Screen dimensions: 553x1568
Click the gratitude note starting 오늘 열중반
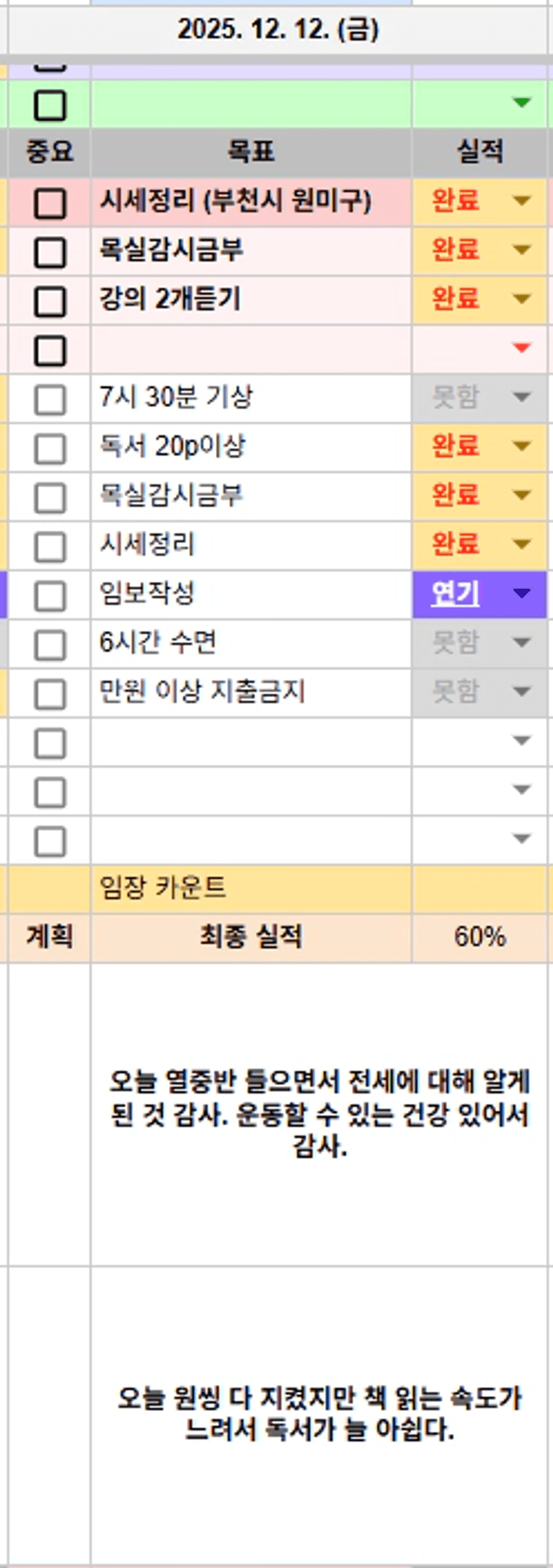[319, 1114]
